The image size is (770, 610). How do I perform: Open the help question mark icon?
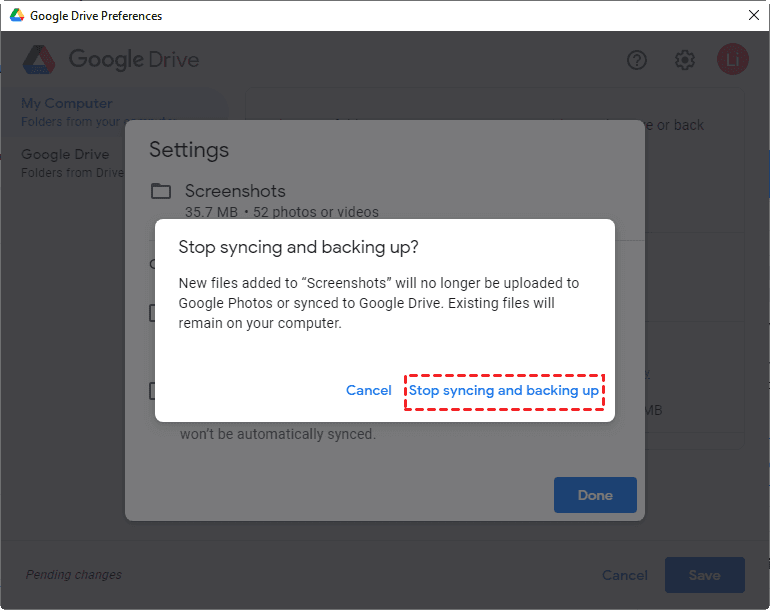[x=637, y=60]
